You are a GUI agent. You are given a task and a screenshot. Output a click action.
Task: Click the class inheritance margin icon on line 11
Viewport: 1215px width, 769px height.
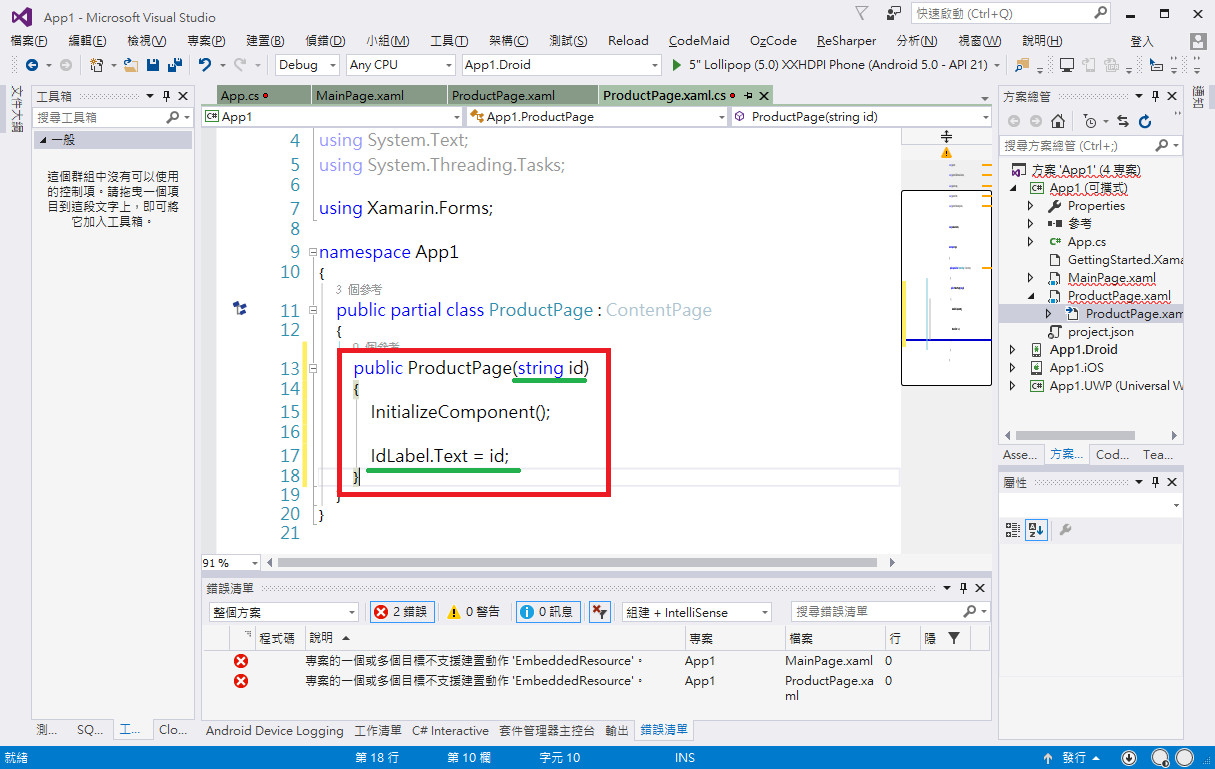240,309
